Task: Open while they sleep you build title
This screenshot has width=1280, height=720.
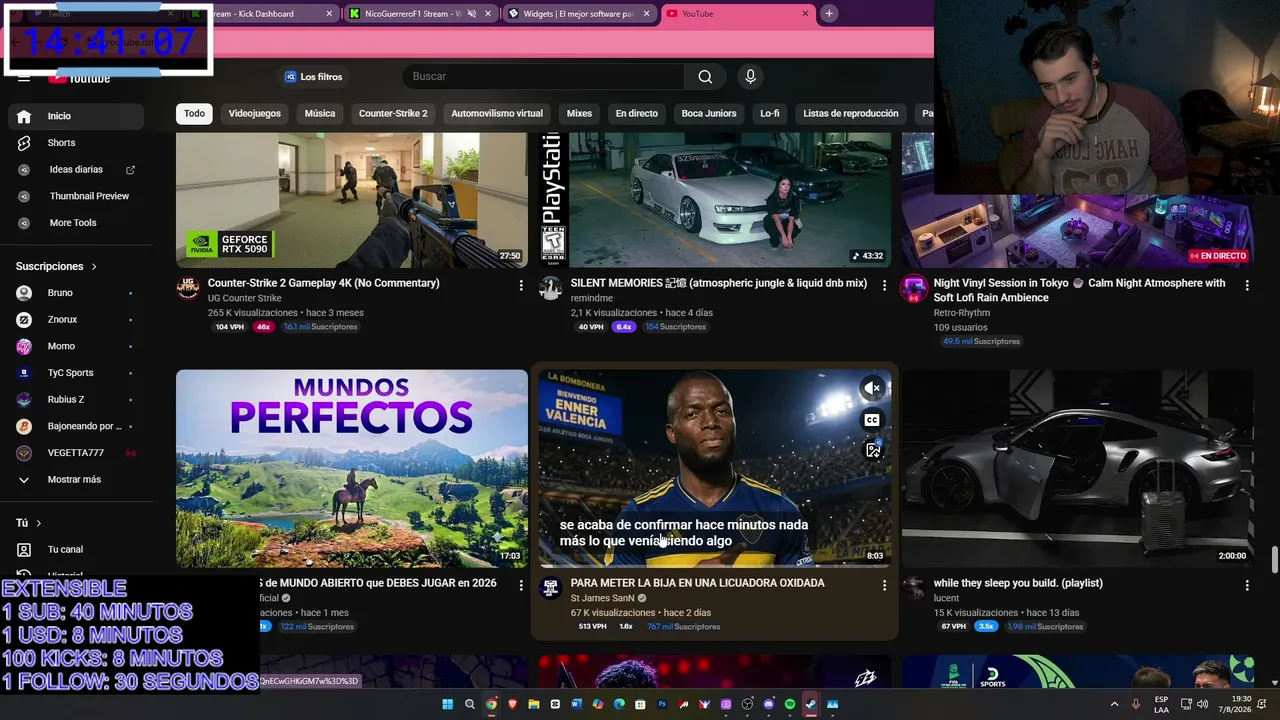Action: pyautogui.click(x=1018, y=583)
